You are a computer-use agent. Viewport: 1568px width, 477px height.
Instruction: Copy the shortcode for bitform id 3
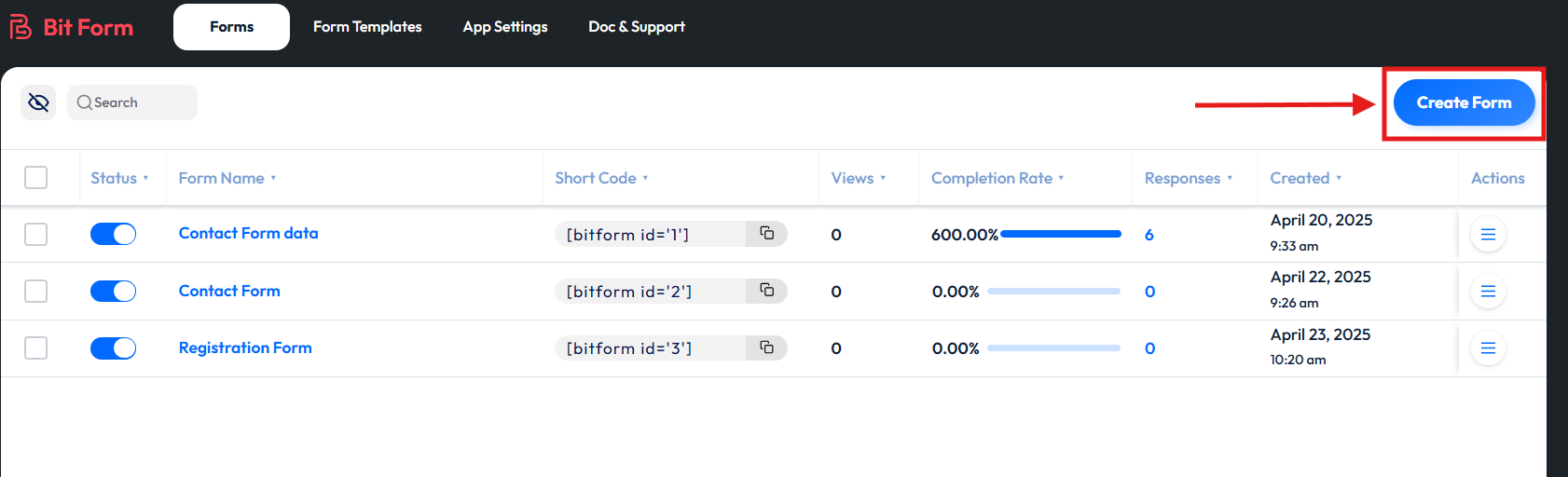tap(766, 348)
